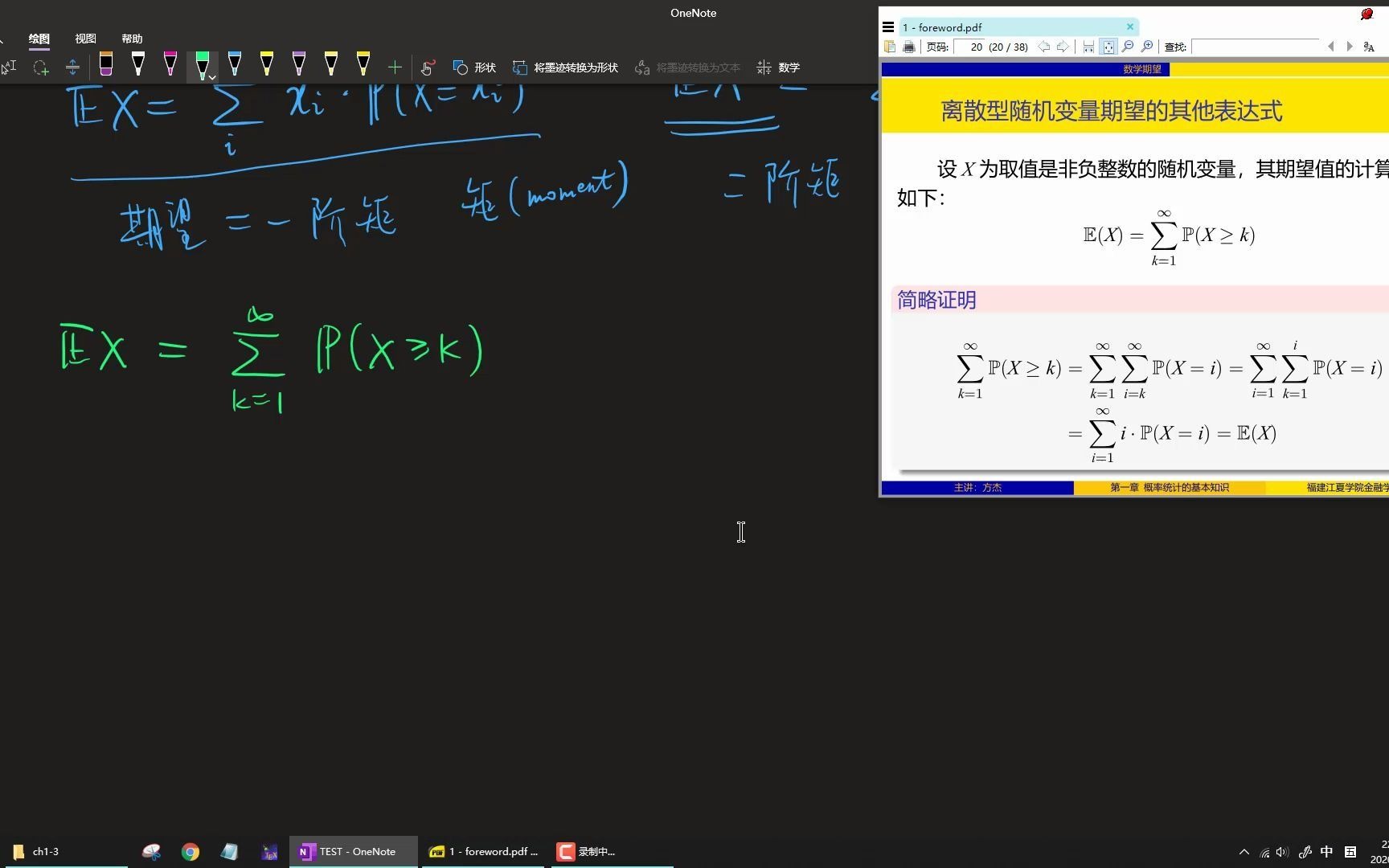Click find previous arrow
The width and height of the screenshot is (1389, 868).
point(1331,47)
